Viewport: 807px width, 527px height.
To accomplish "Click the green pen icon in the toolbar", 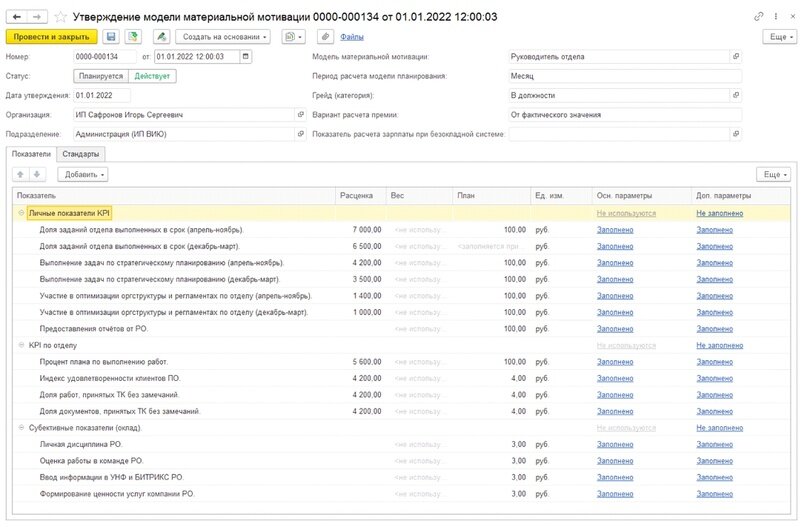I will click(x=162, y=37).
